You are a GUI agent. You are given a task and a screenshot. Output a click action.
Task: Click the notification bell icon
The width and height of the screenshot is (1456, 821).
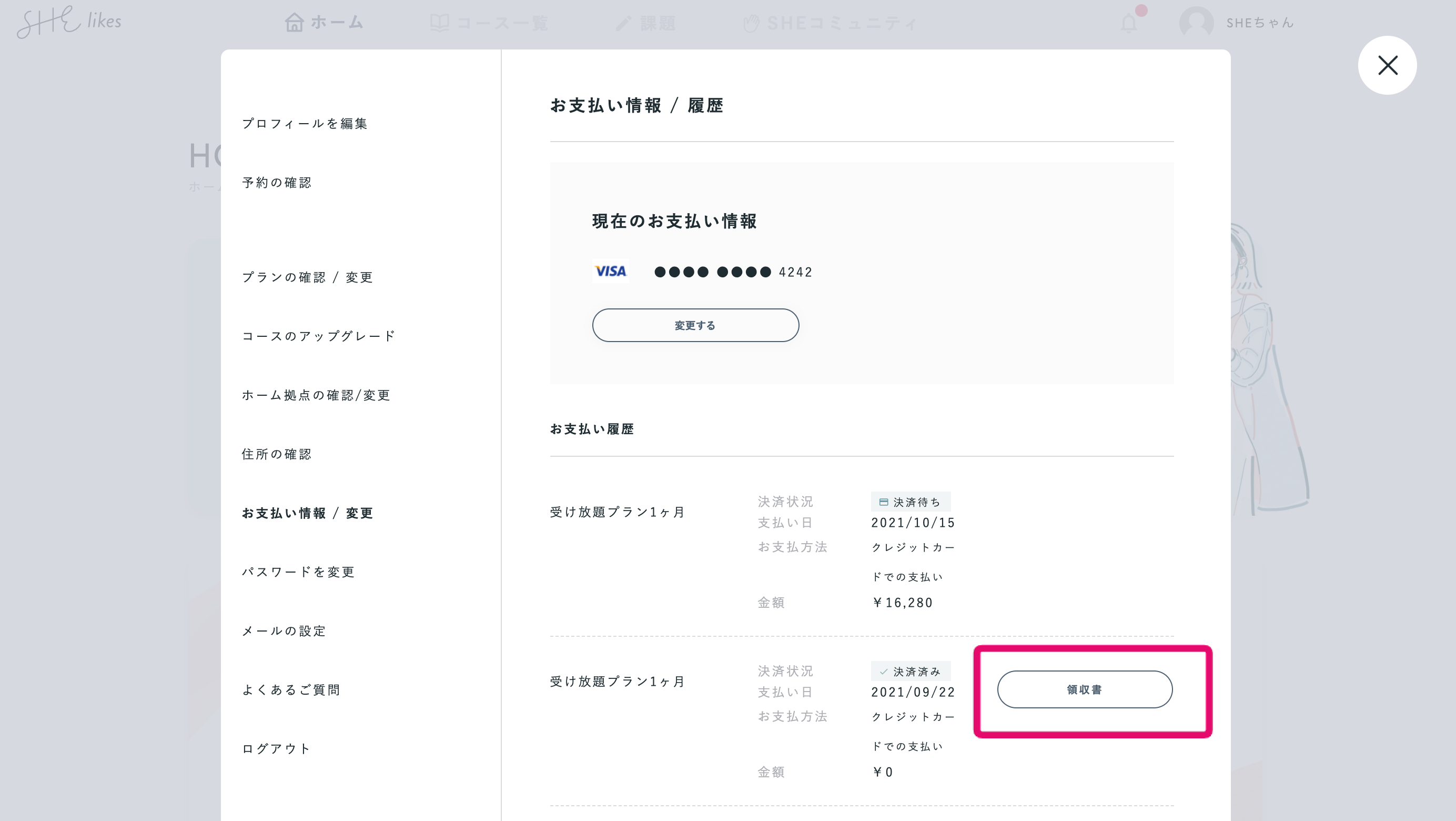1129,23
